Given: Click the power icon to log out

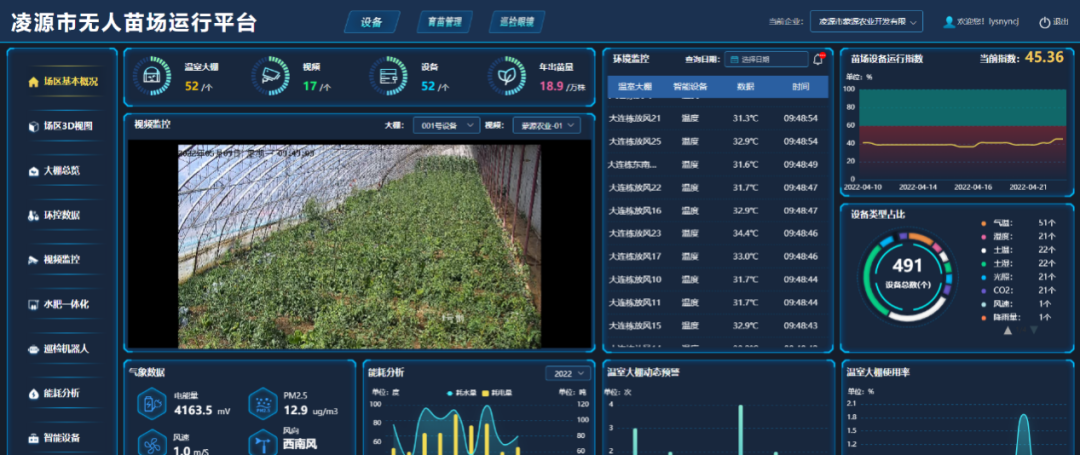Looking at the screenshot, I should pyautogui.click(x=1045, y=22).
